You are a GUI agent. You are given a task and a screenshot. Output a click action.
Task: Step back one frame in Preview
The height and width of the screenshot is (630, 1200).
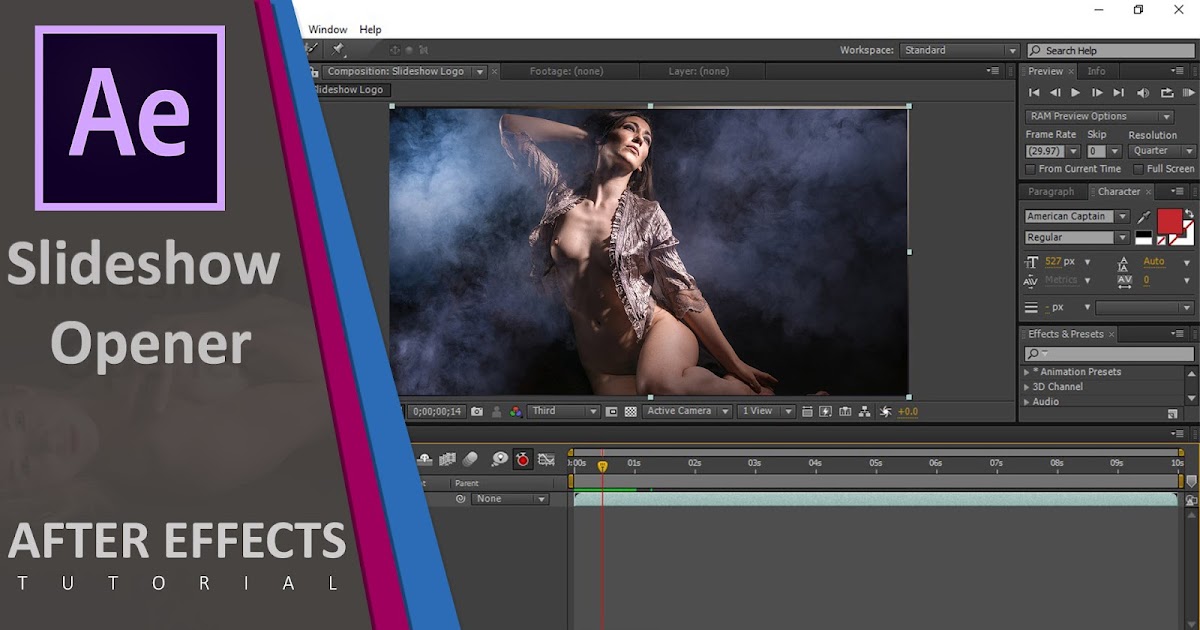click(x=1055, y=93)
